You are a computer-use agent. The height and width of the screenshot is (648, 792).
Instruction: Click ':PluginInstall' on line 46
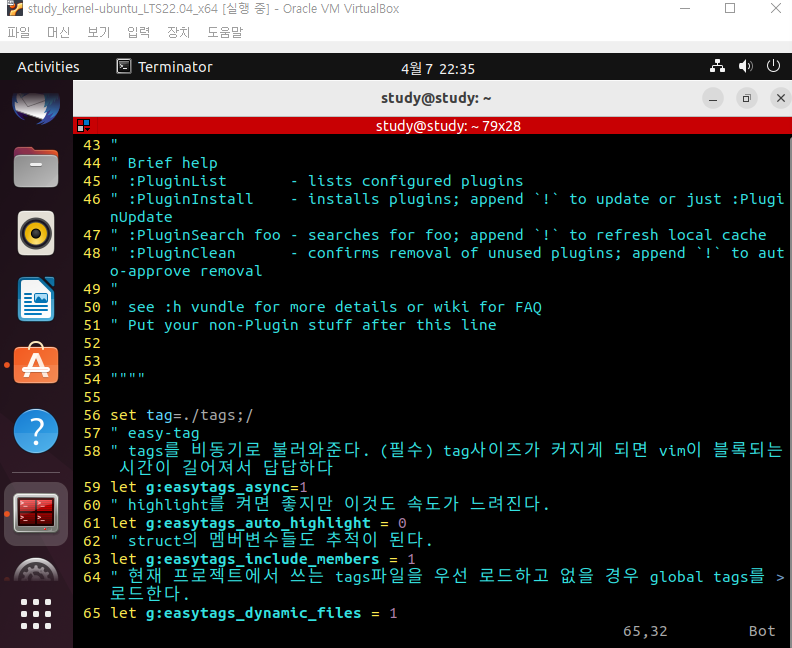pyautogui.click(x=191, y=199)
